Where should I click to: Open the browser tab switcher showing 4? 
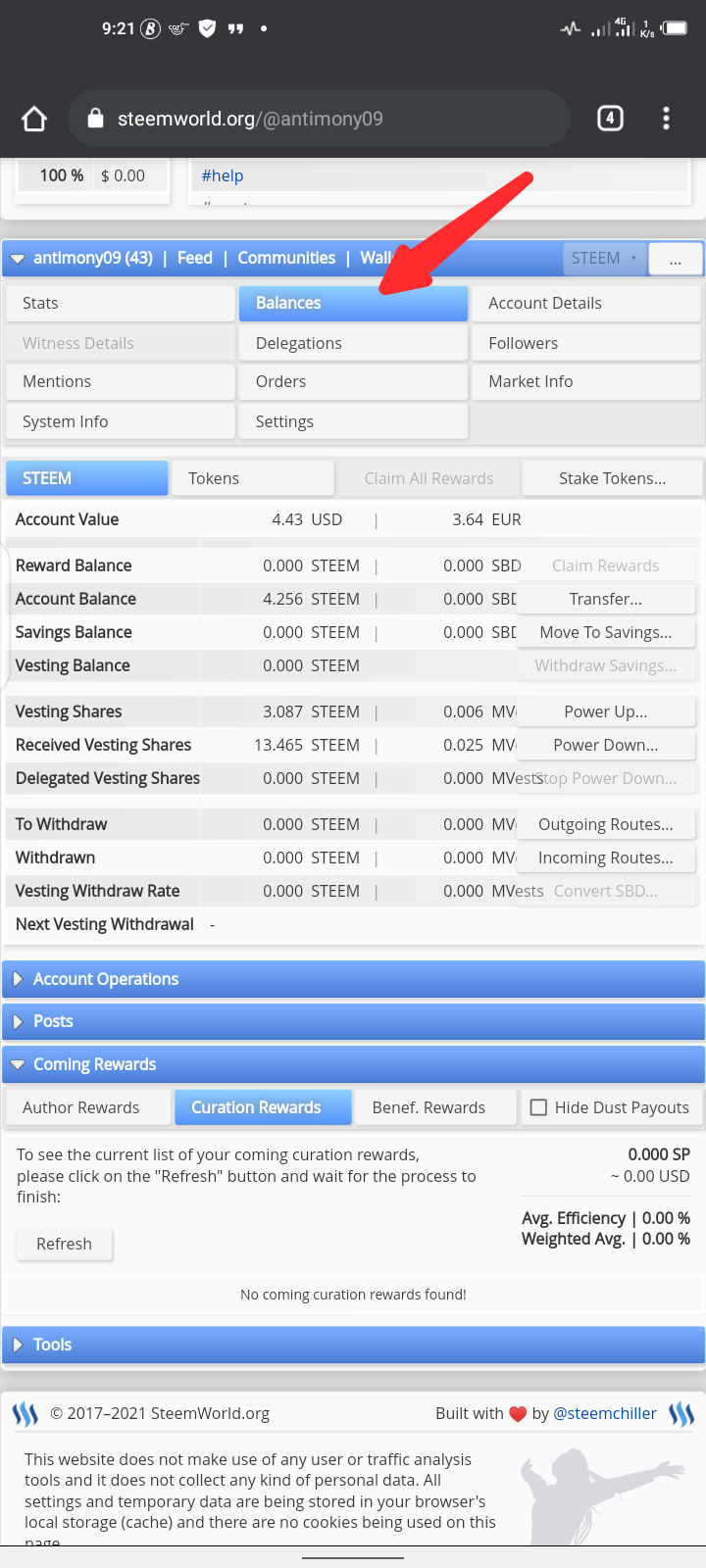point(610,119)
